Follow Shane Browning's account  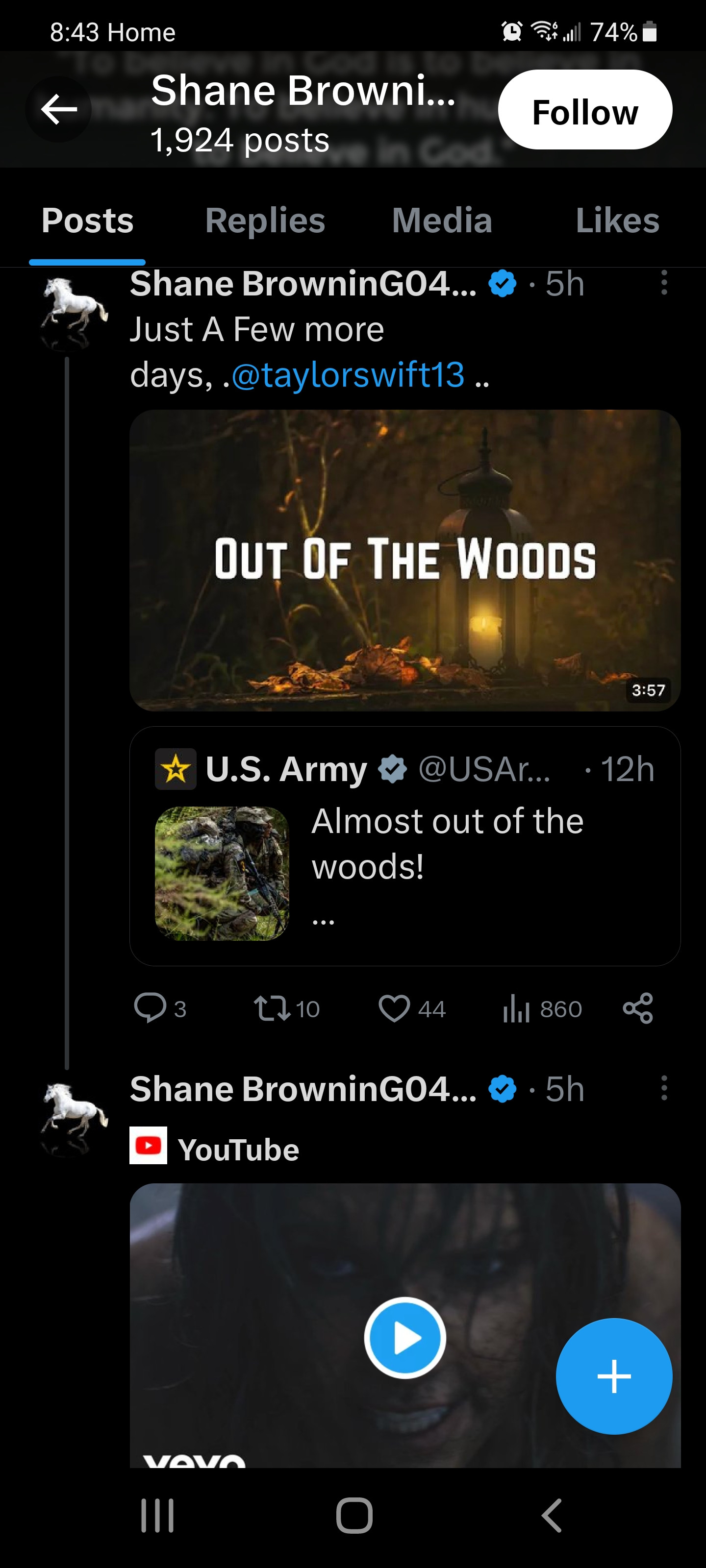click(584, 110)
